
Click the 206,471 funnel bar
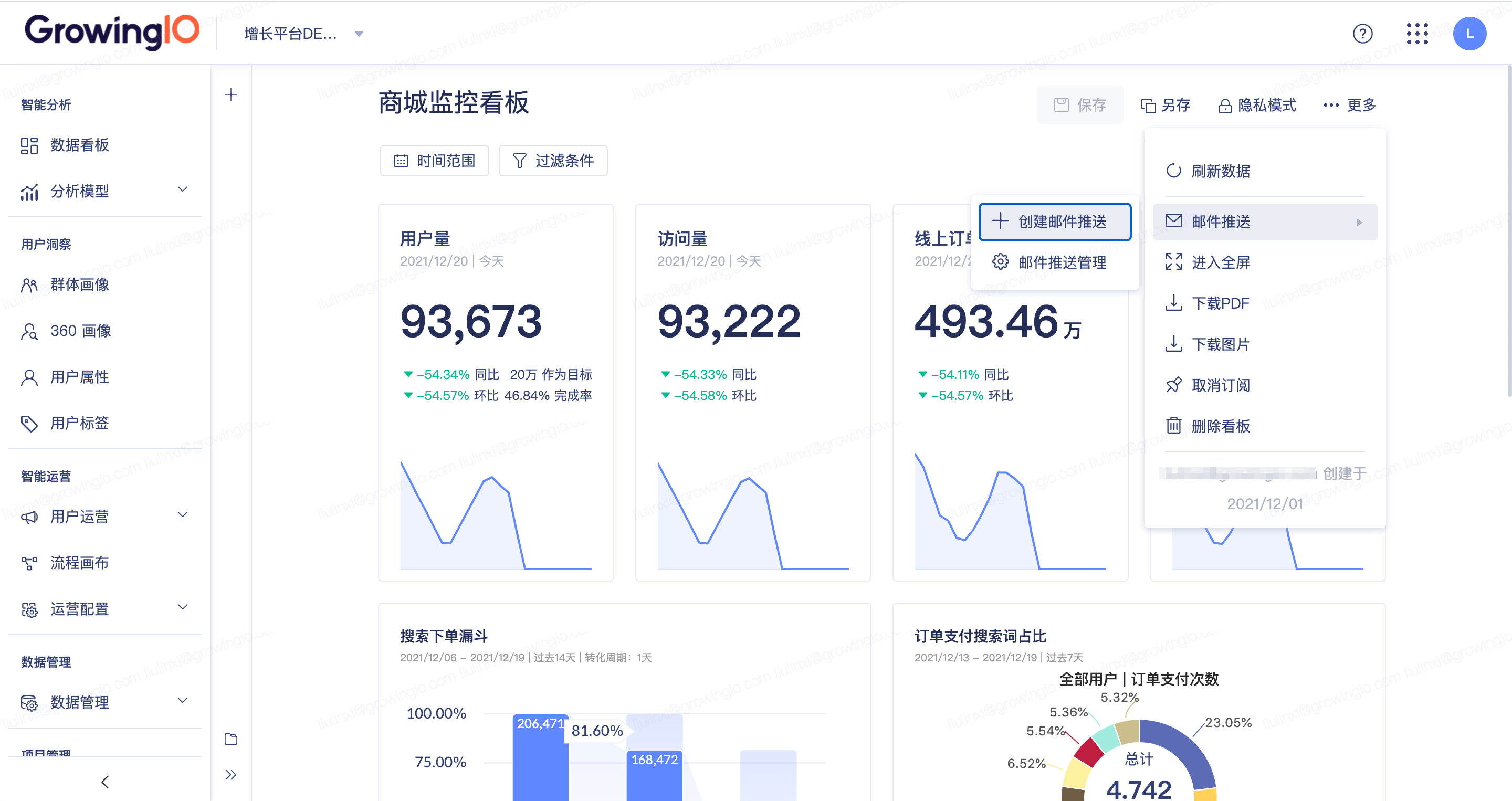click(x=540, y=757)
